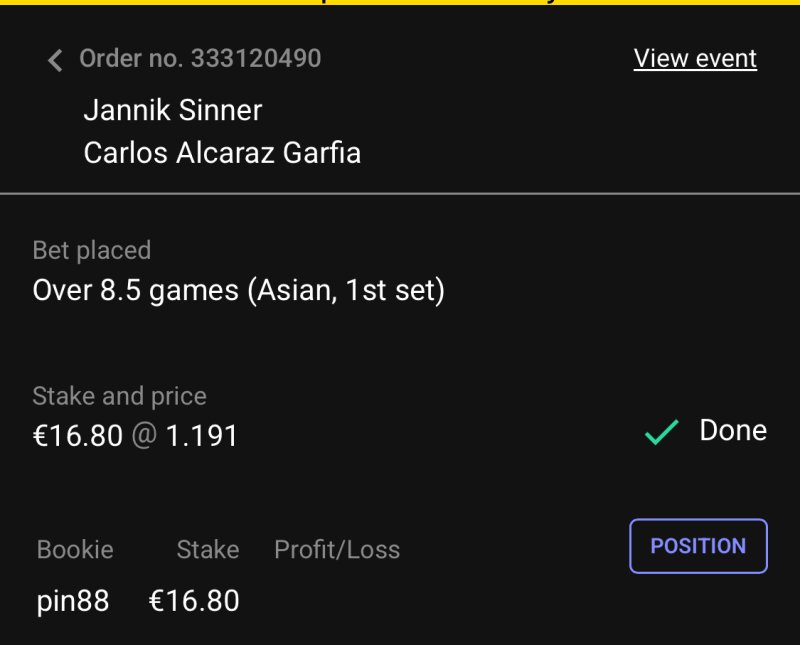
Task: Click the yellow bar at the top
Action: (400, 3)
